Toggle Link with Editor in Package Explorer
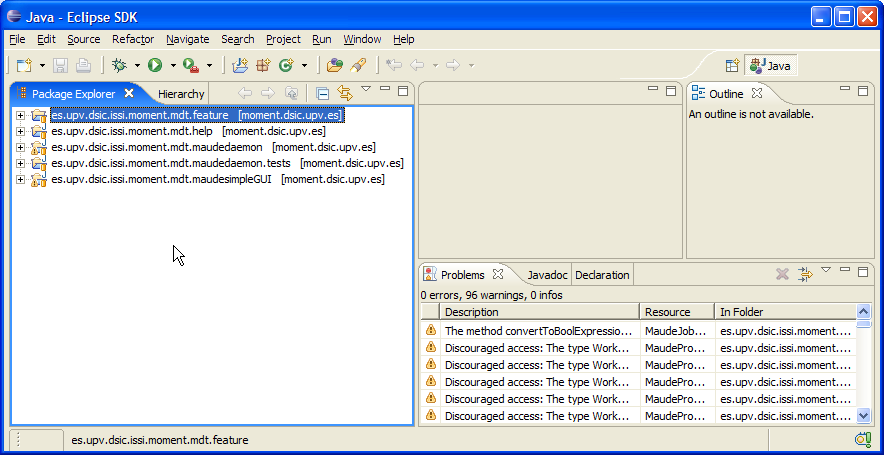884x455 pixels. pyautogui.click(x=344, y=92)
